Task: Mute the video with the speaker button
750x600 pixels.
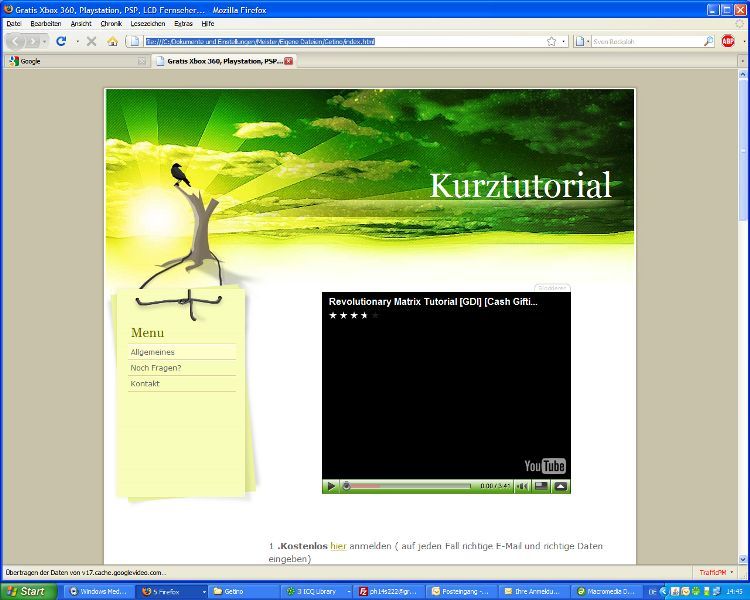Action: 521,486
